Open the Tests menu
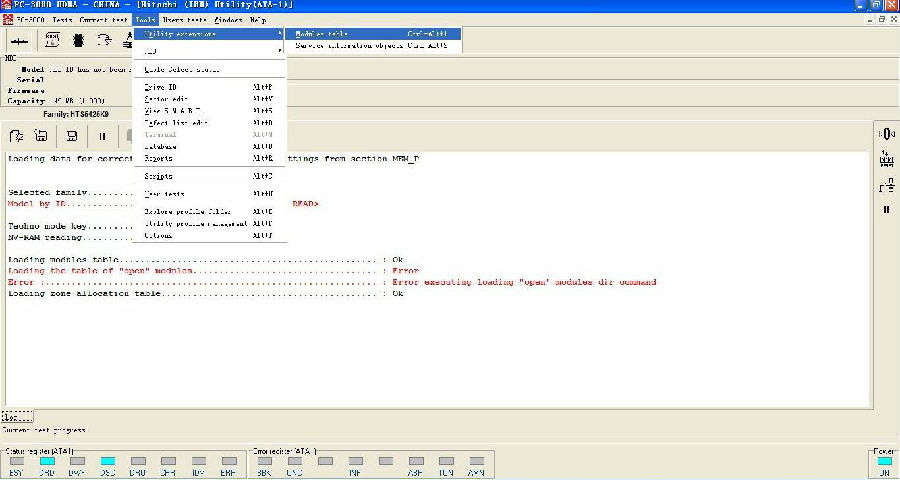 63,20
